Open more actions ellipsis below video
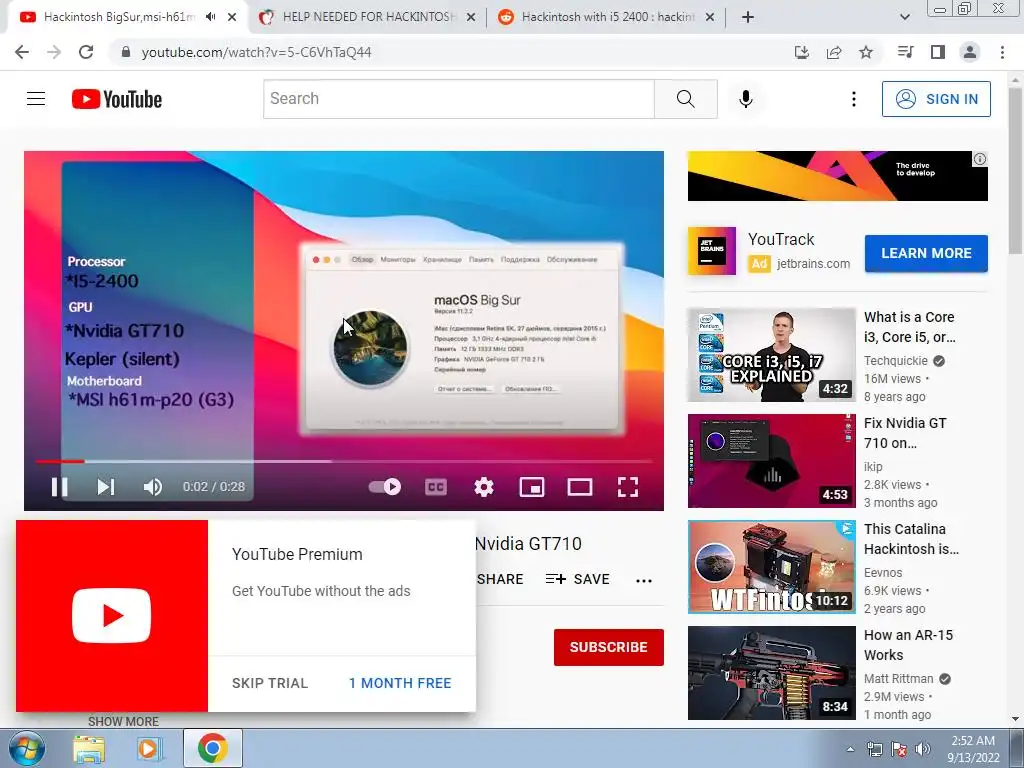 click(x=644, y=581)
